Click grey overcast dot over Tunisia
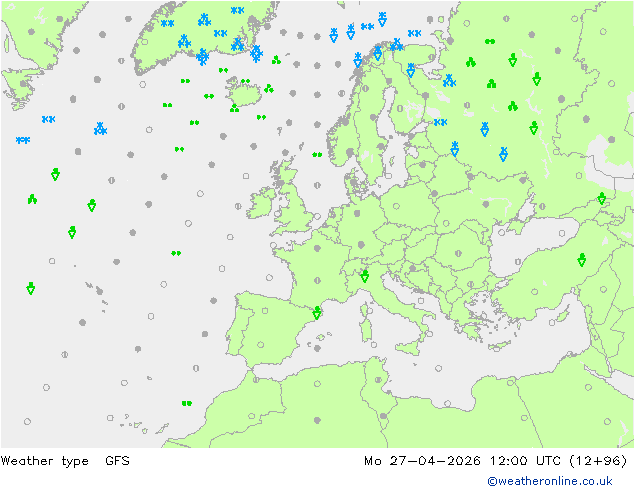 (383, 416)
